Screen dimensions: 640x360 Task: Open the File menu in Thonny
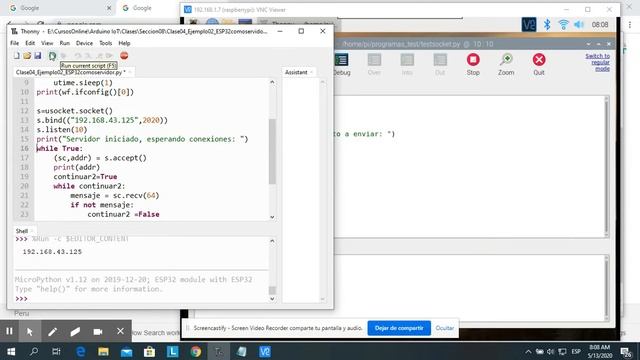(x=15, y=43)
